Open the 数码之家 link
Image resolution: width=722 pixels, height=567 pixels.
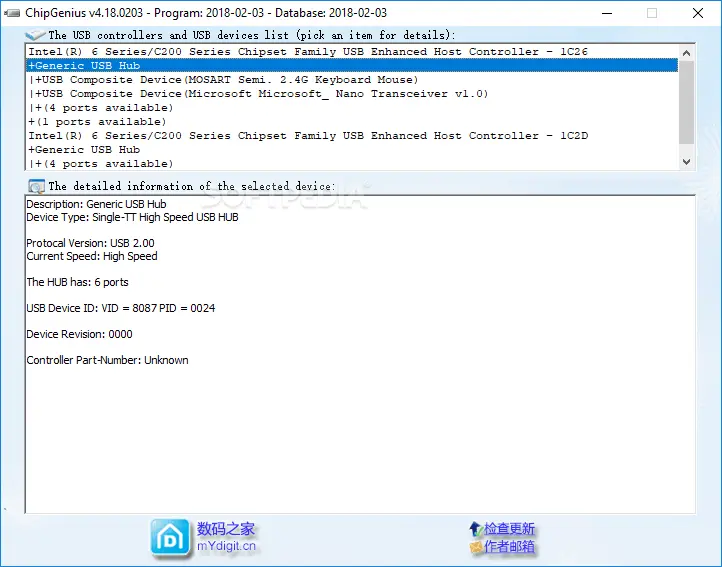226,529
